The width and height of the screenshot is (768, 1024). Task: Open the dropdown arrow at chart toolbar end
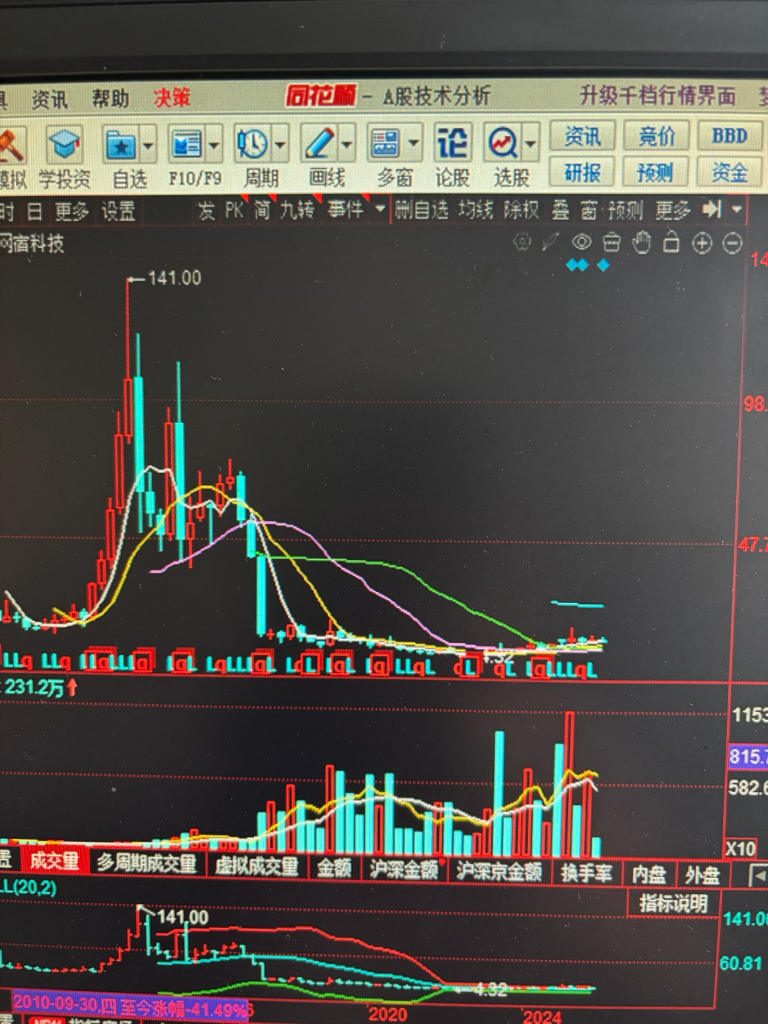737,210
